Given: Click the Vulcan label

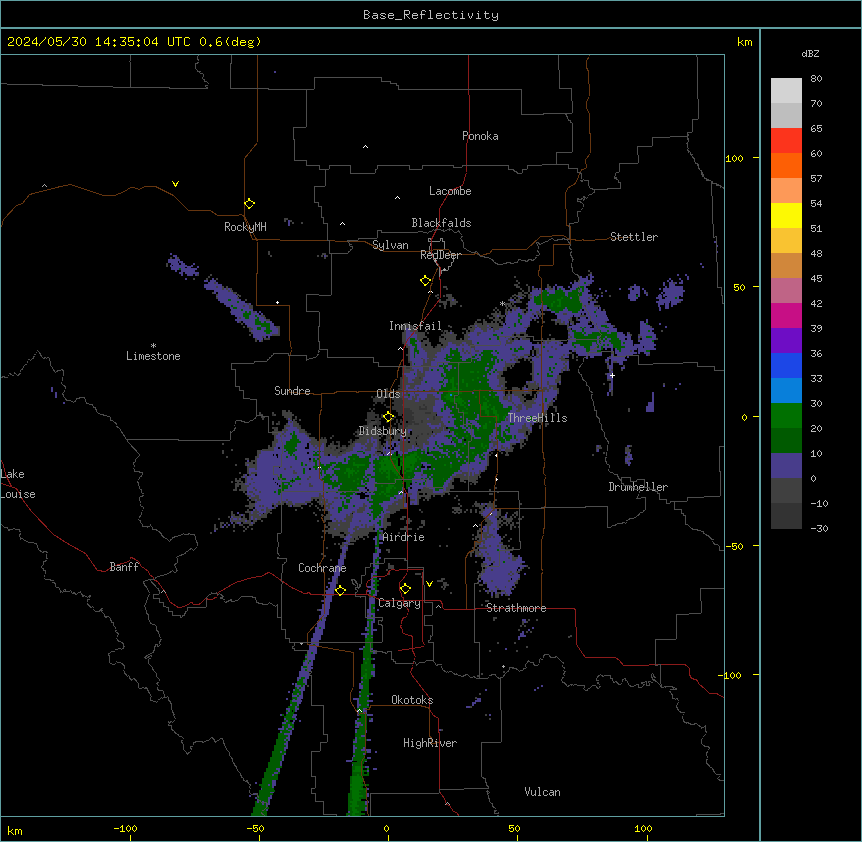Looking at the screenshot, I should [x=542, y=792].
